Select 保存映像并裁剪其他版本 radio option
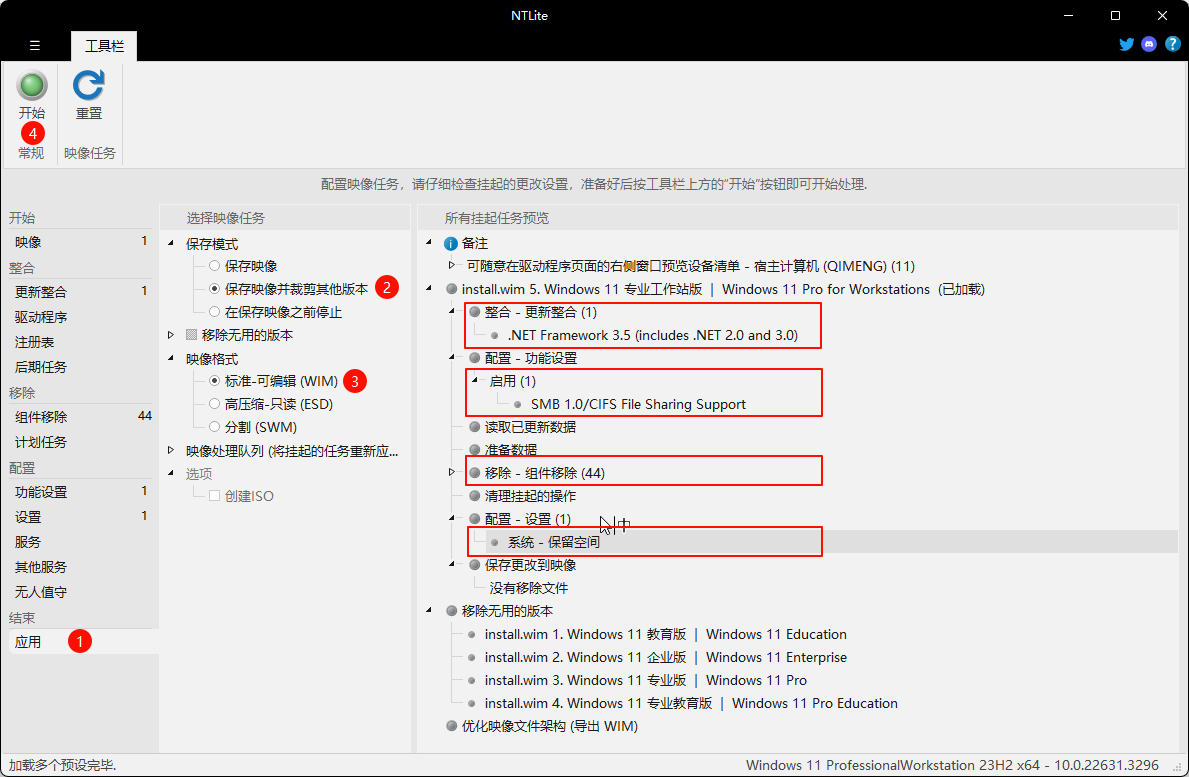The width and height of the screenshot is (1189, 777). [x=215, y=289]
